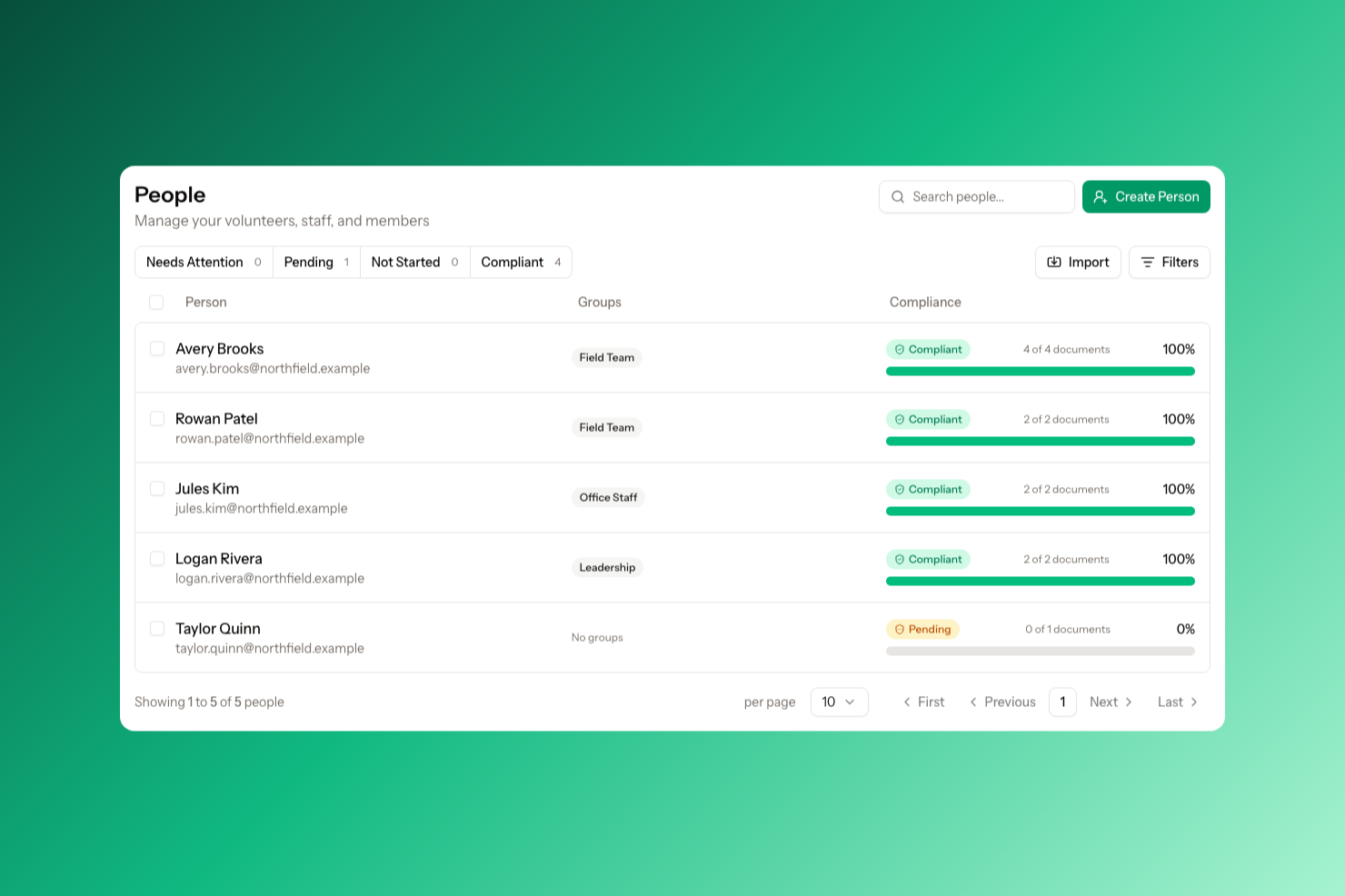Open Rowan Patel name
The width and height of the screenshot is (1345, 896).
pos(216,419)
